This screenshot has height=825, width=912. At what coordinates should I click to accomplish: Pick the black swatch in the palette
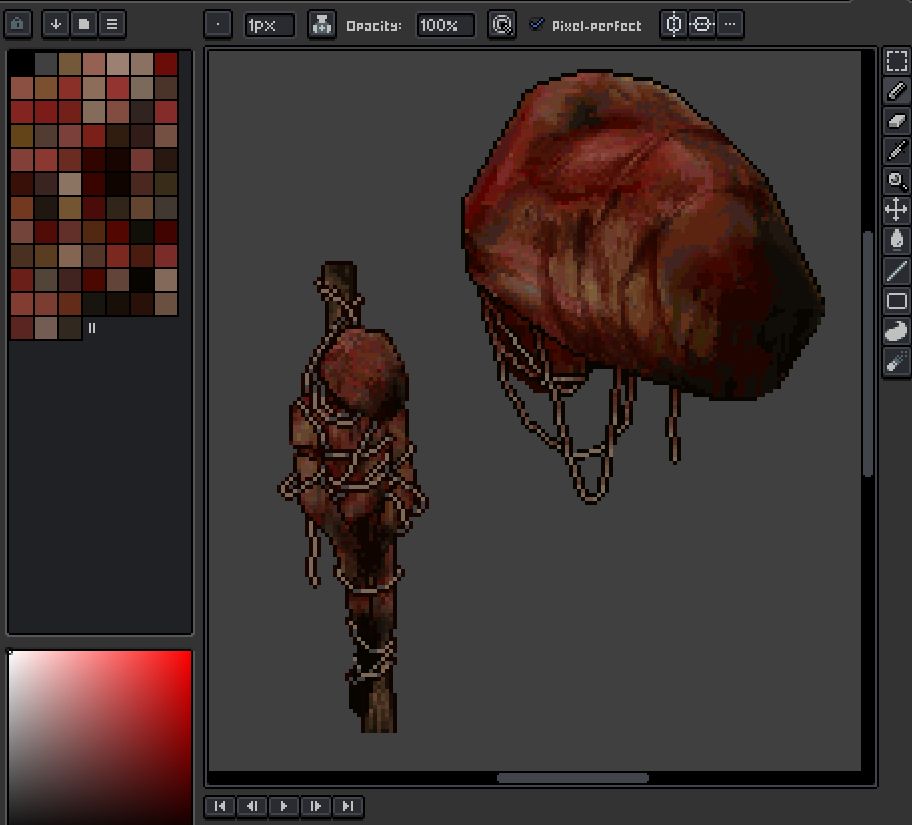pos(22,64)
